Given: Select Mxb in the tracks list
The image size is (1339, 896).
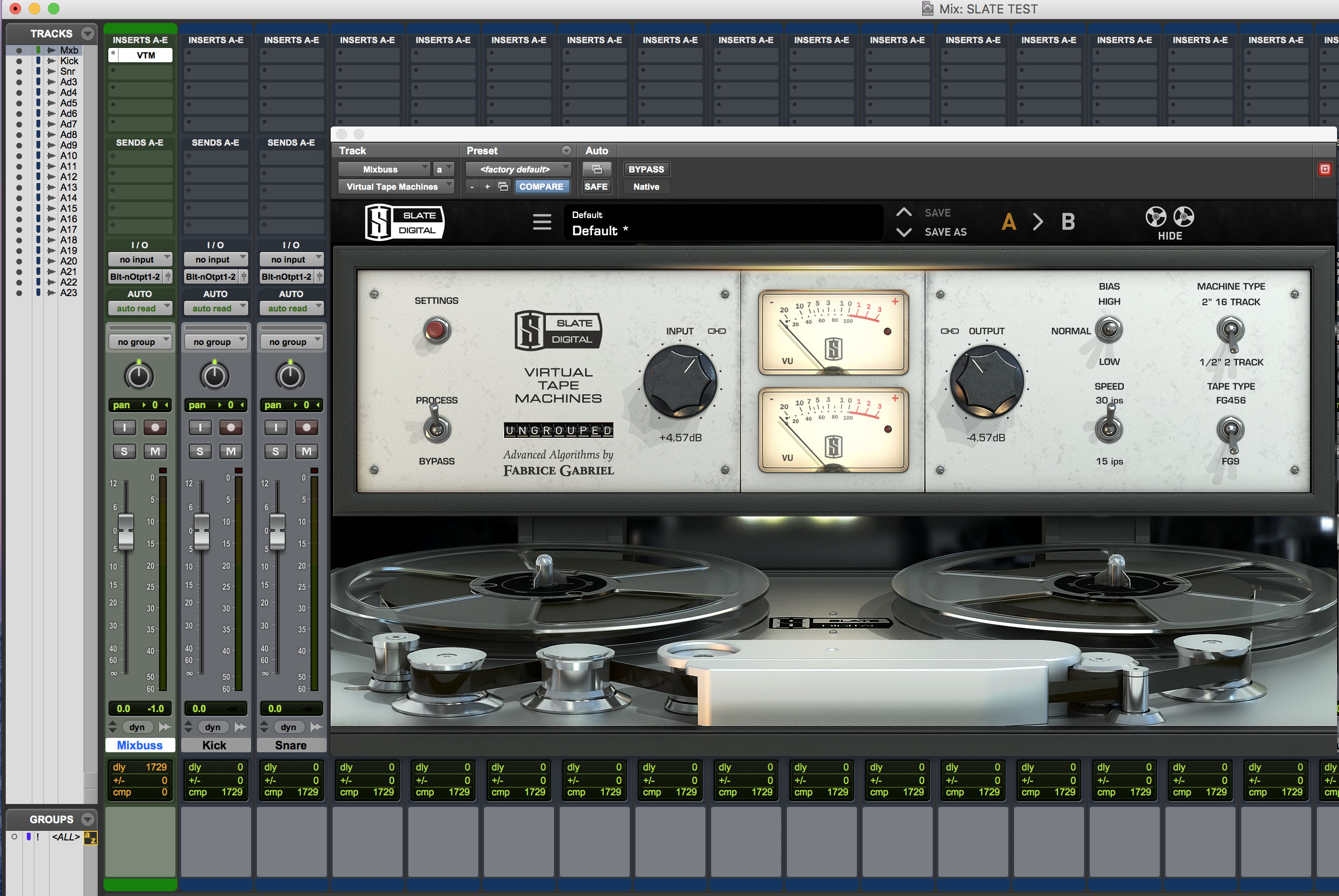Looking at the screenshot, I should tap(69, 50).
